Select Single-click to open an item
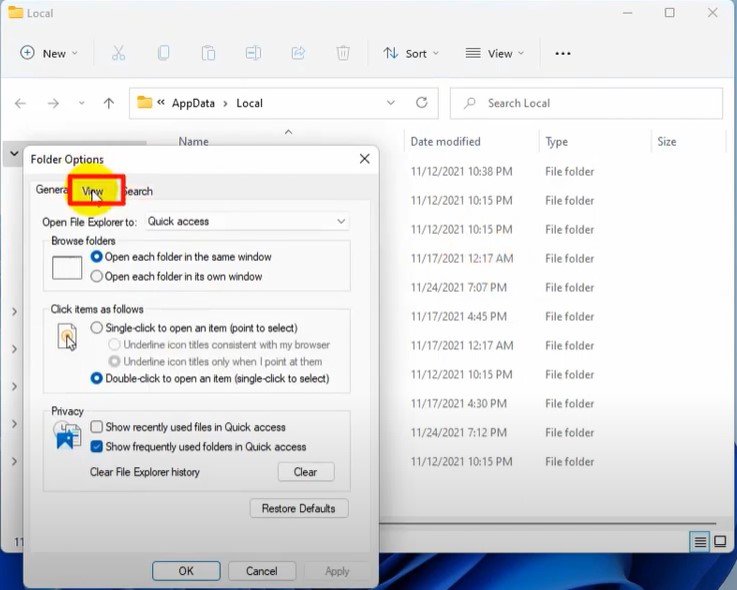This screenshot has height=590, width=737. (194, 328)
